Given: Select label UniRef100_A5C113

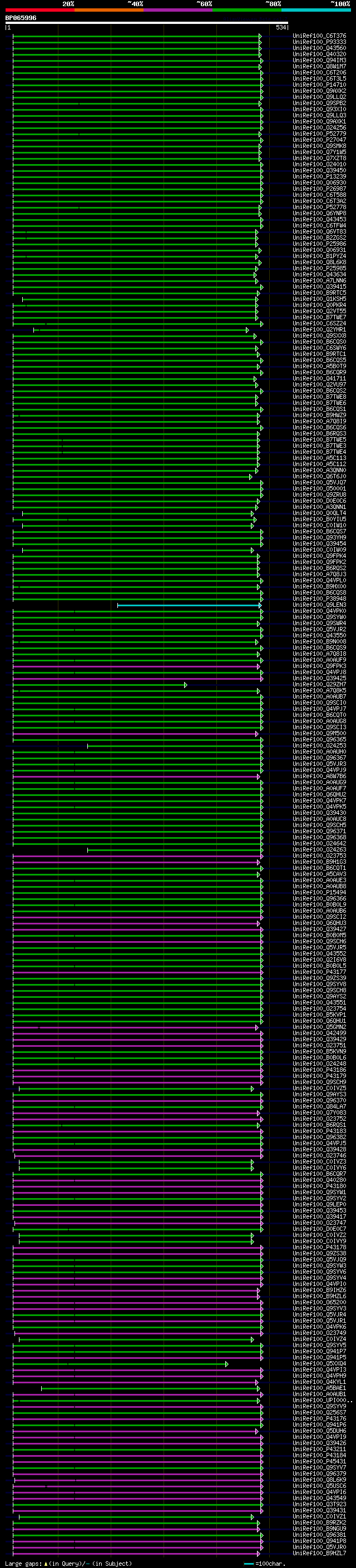Looking at the screenshot, I should [319, 458].
